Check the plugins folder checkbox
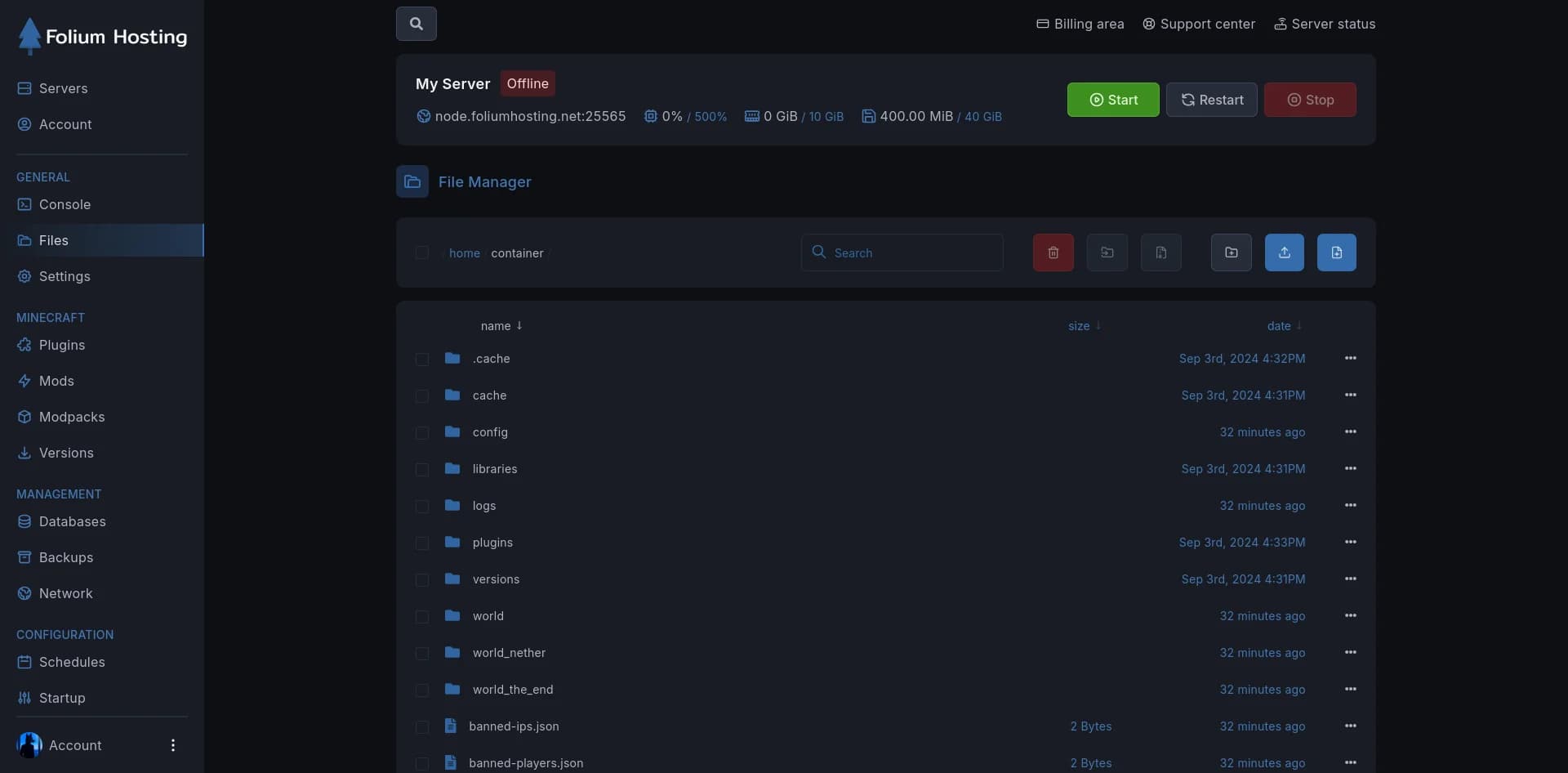Viewport: 1568px width, 773px height. (421, 543)
